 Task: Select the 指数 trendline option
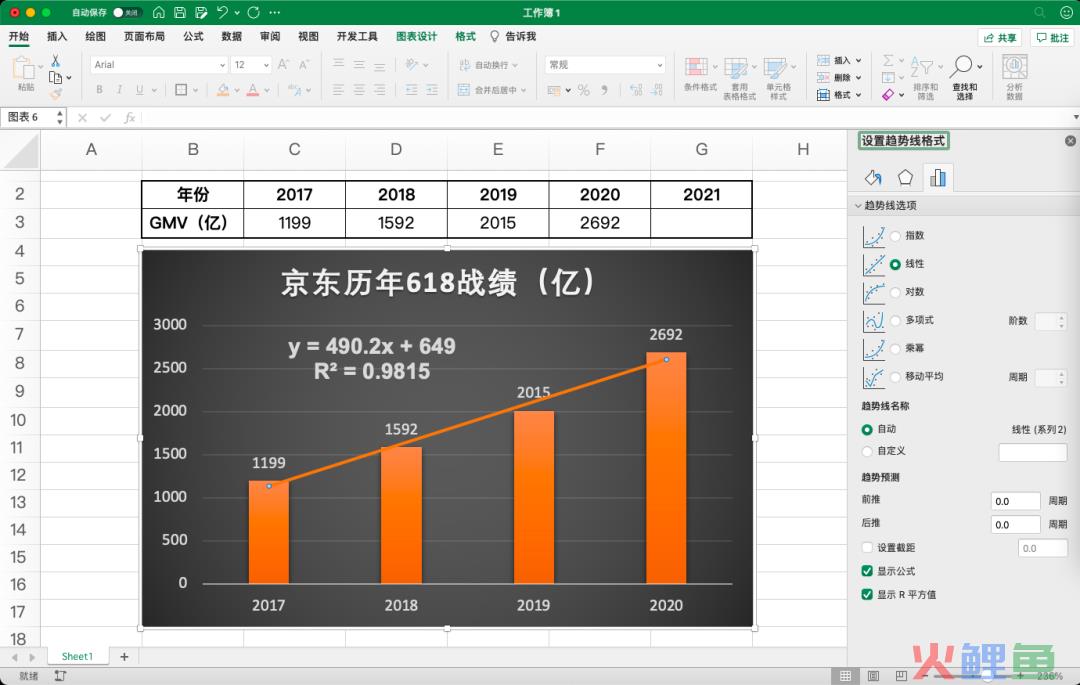895,235
